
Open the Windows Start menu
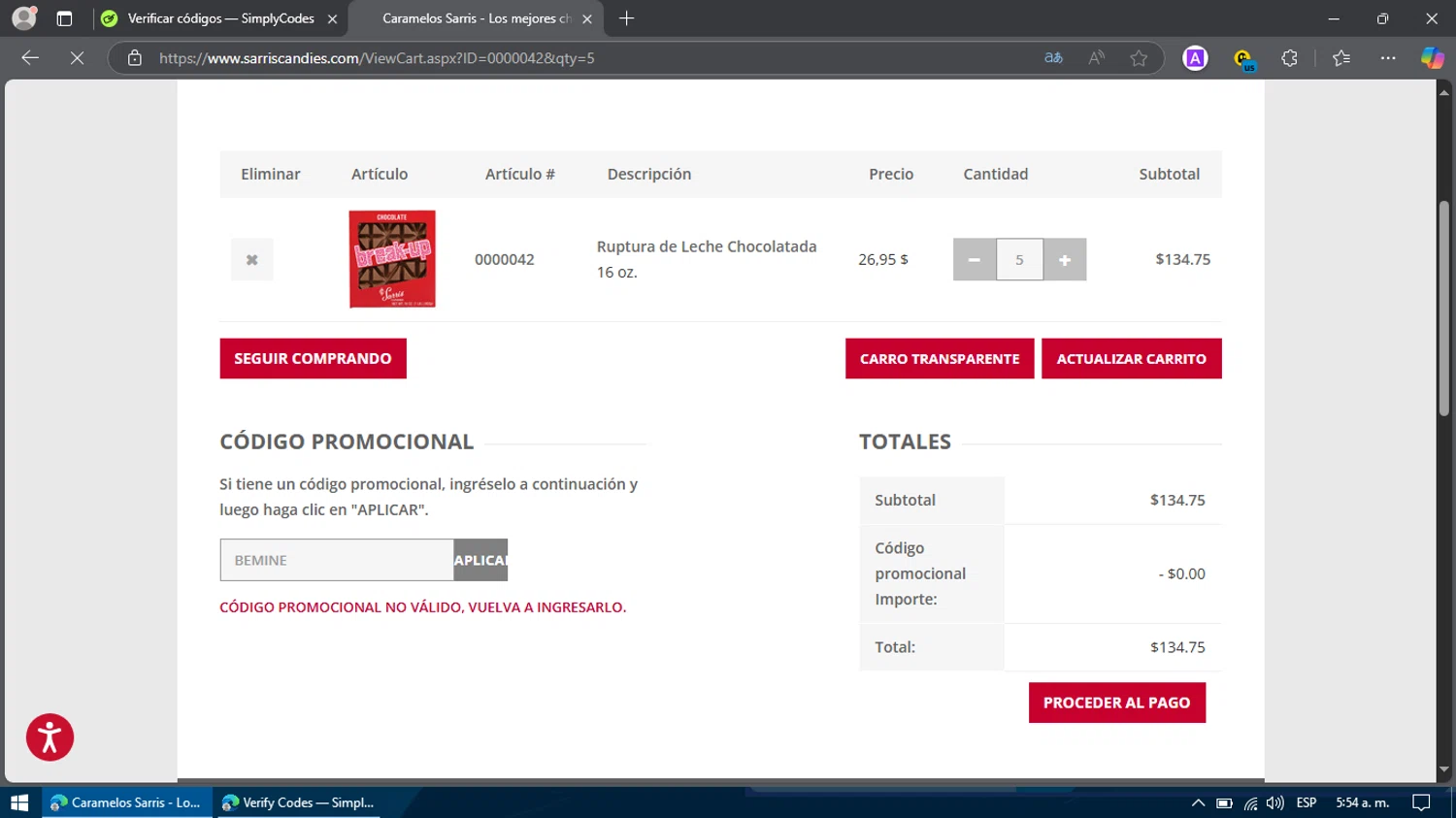(x=19, y=802)
